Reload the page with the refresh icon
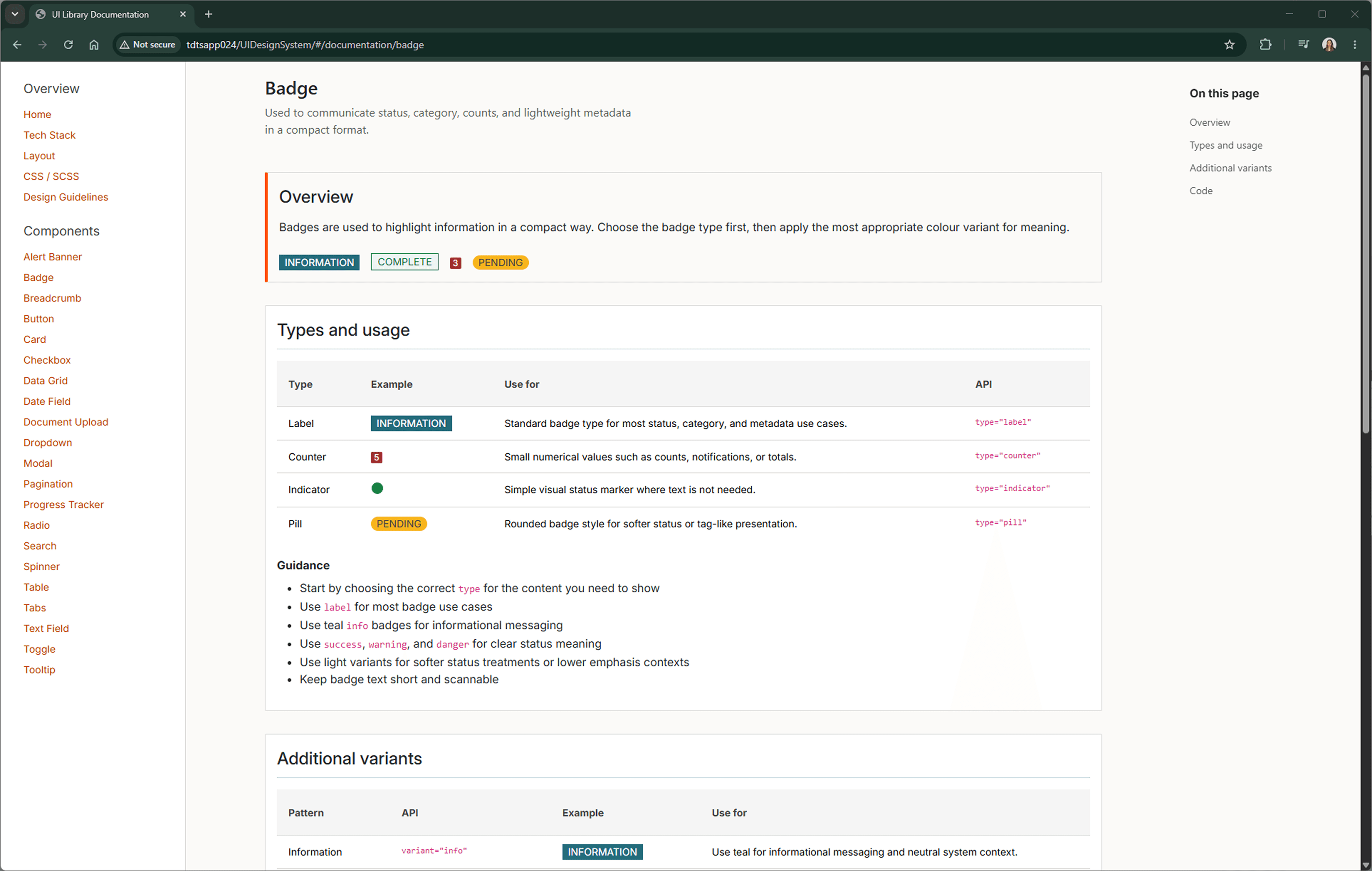This screenshot has height=871, width=1372. pos(68,44)
